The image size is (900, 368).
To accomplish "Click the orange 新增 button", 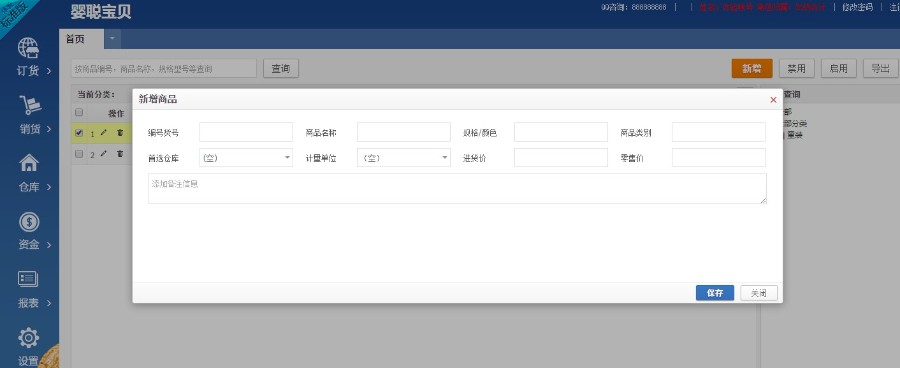I will pyautogui.click(x=752, y=68).
